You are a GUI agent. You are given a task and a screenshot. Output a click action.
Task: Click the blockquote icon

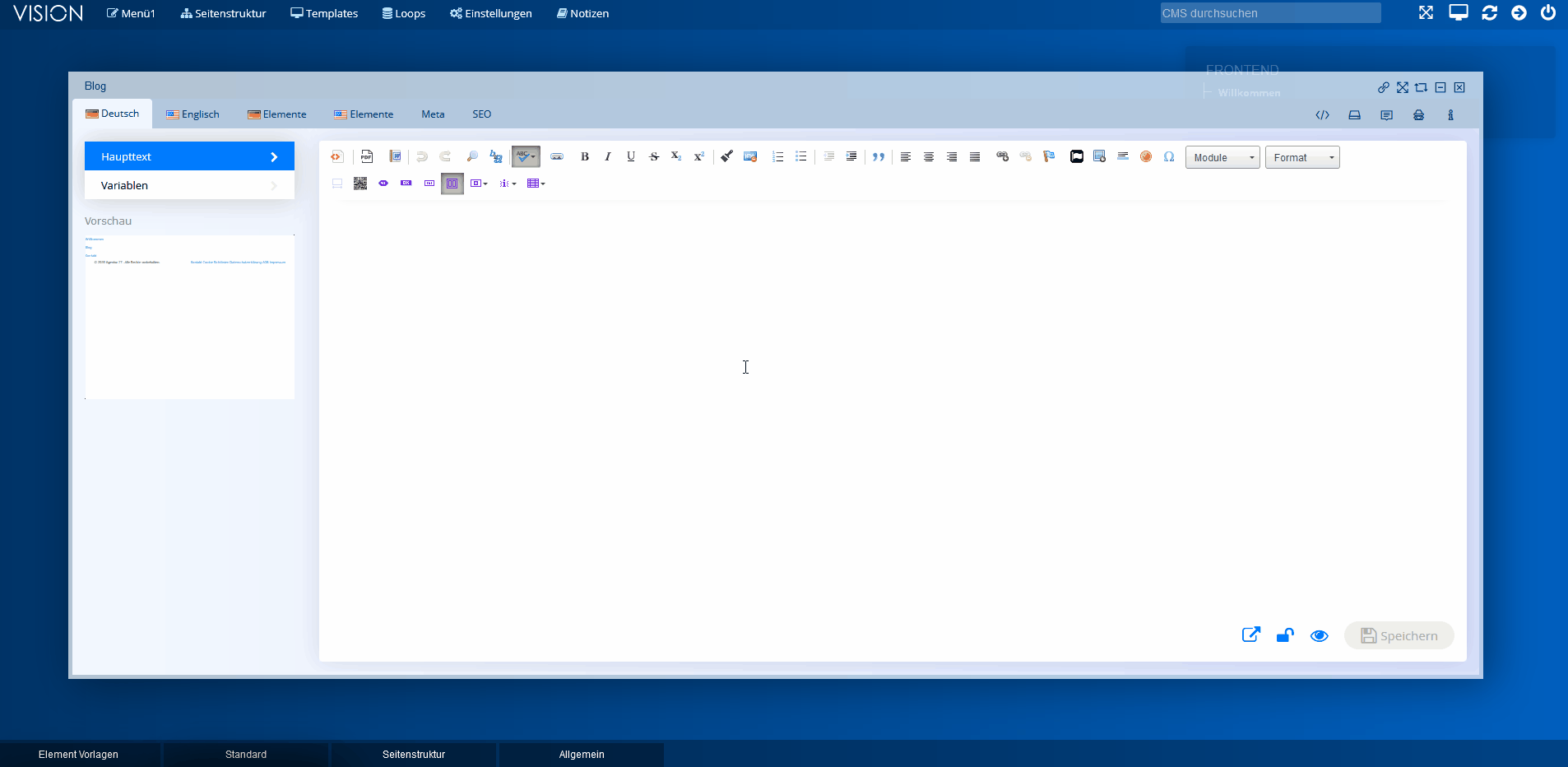(x=879, y=156)
